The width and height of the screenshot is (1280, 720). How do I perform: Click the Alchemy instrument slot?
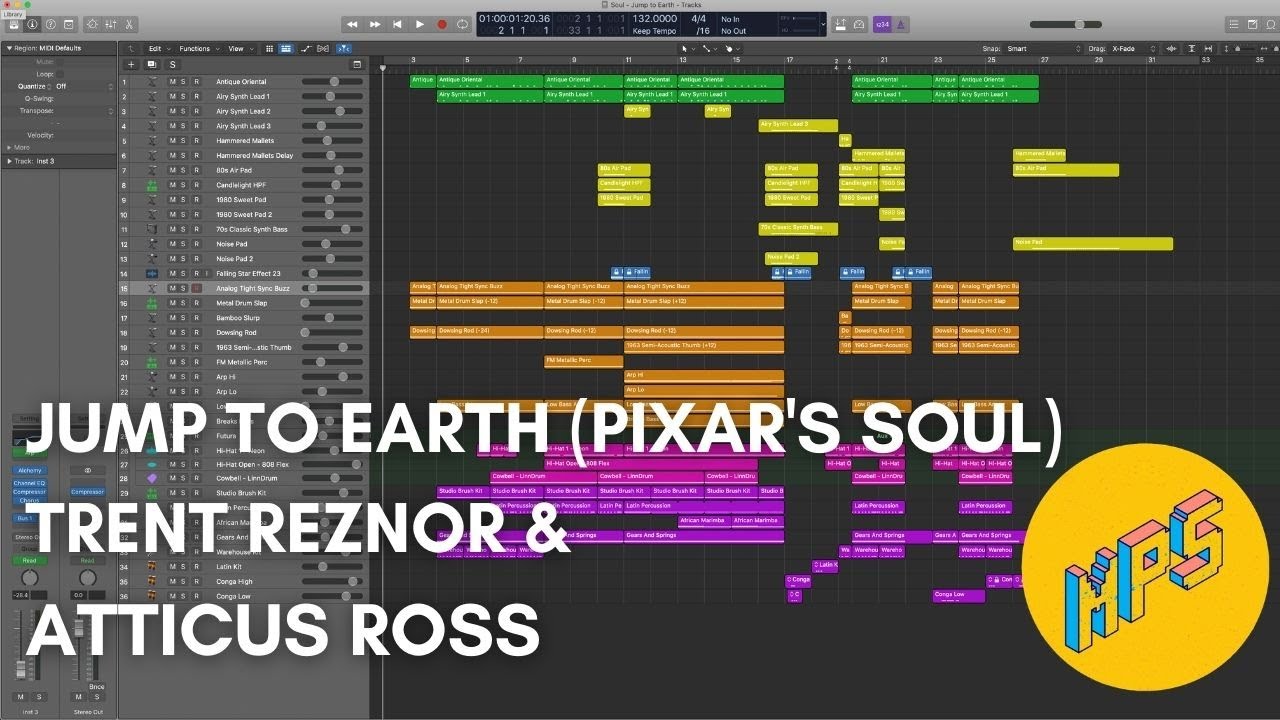pyautogui.click(x=29, y=470)
